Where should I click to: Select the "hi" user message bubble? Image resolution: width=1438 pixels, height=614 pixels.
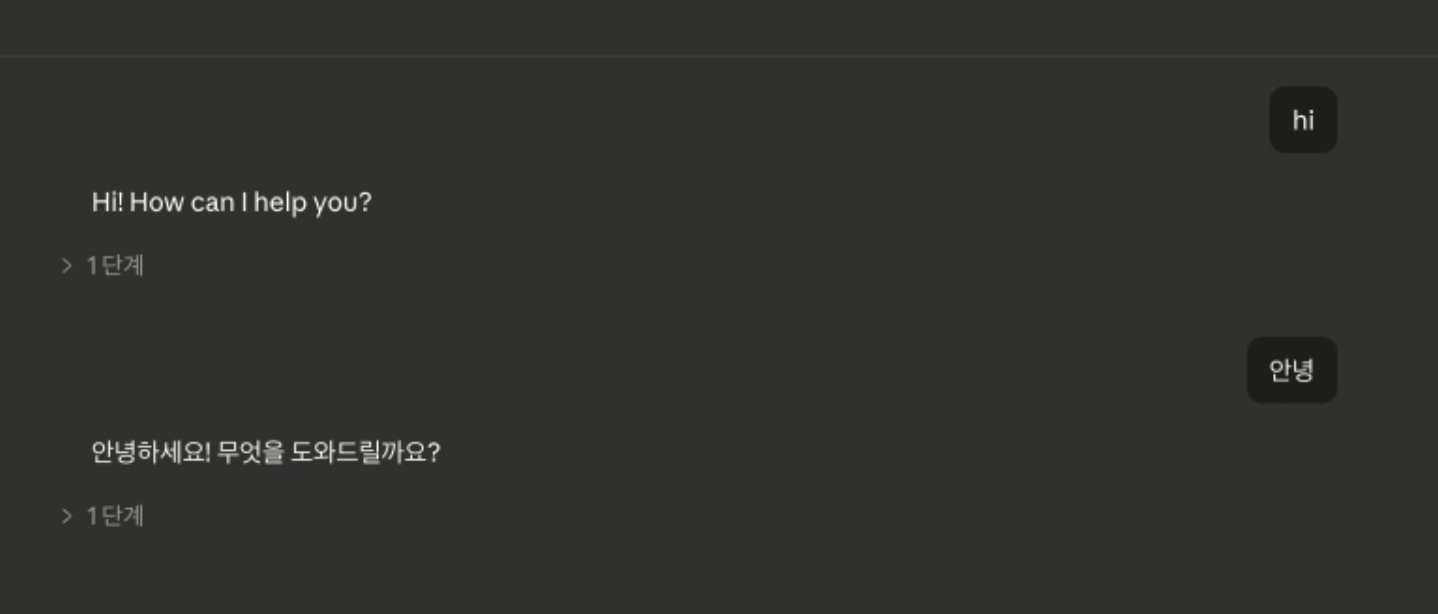[x=1303, y=120]
